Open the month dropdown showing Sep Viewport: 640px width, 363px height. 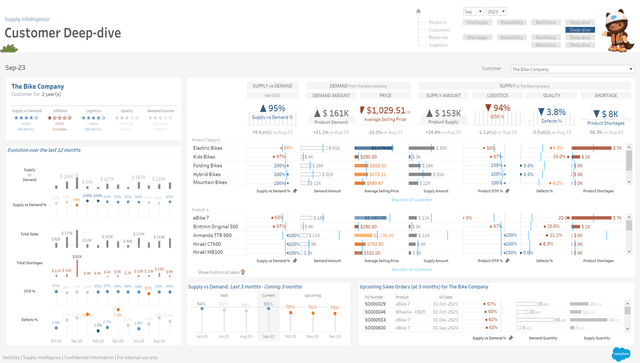coord(473,11)
